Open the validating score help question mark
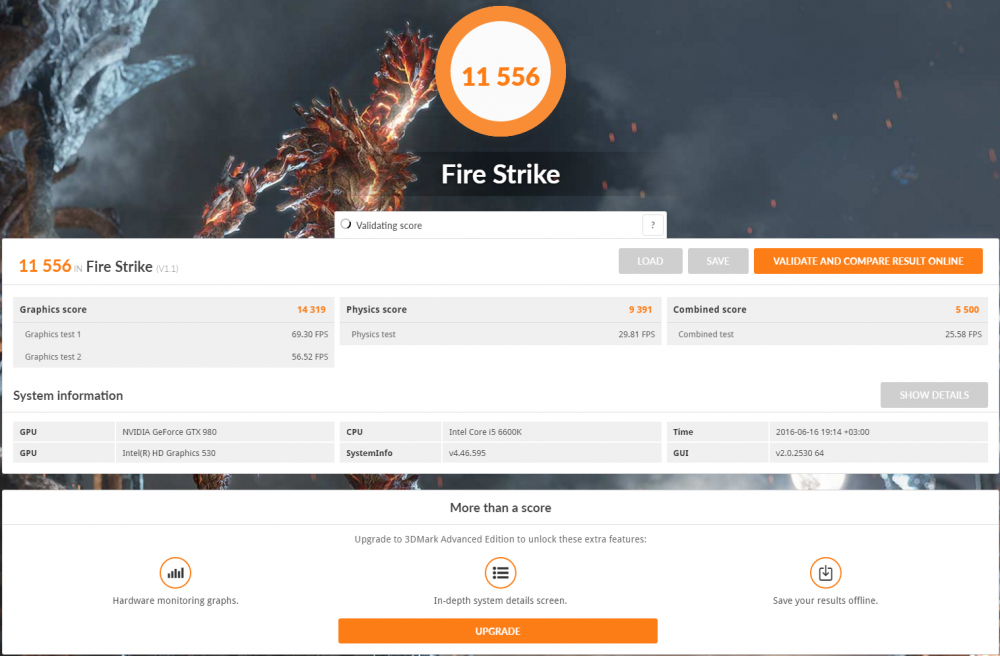1000x656 pixels. [652, 225]
